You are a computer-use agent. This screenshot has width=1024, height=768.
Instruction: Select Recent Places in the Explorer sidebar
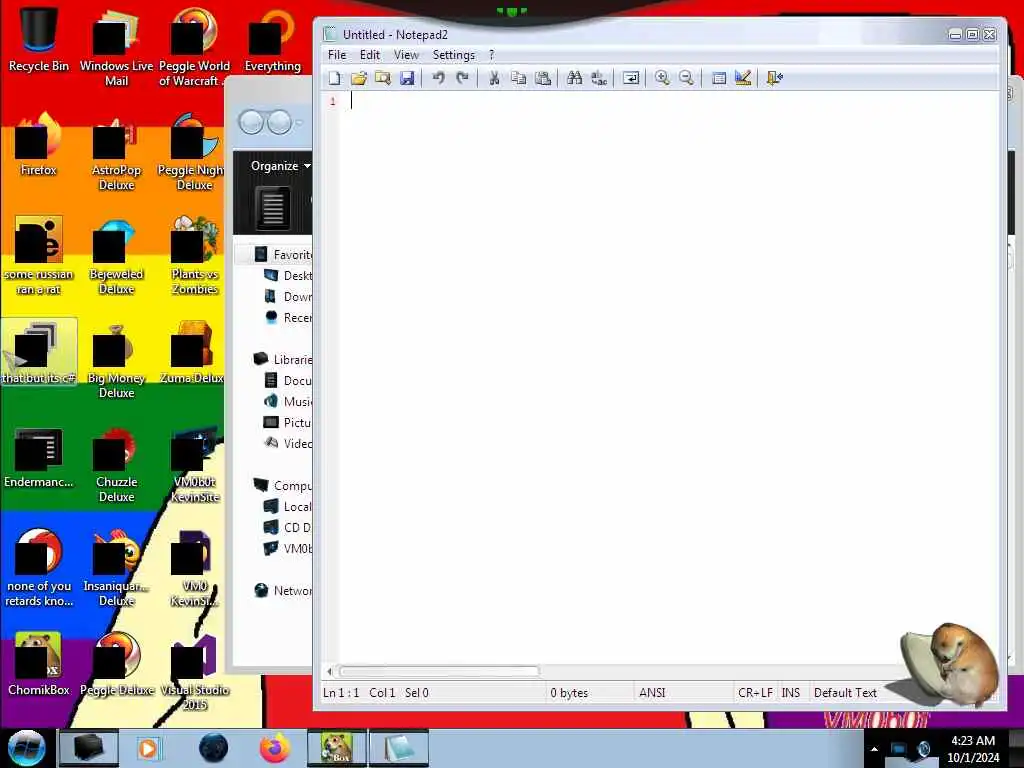(288, 317)
